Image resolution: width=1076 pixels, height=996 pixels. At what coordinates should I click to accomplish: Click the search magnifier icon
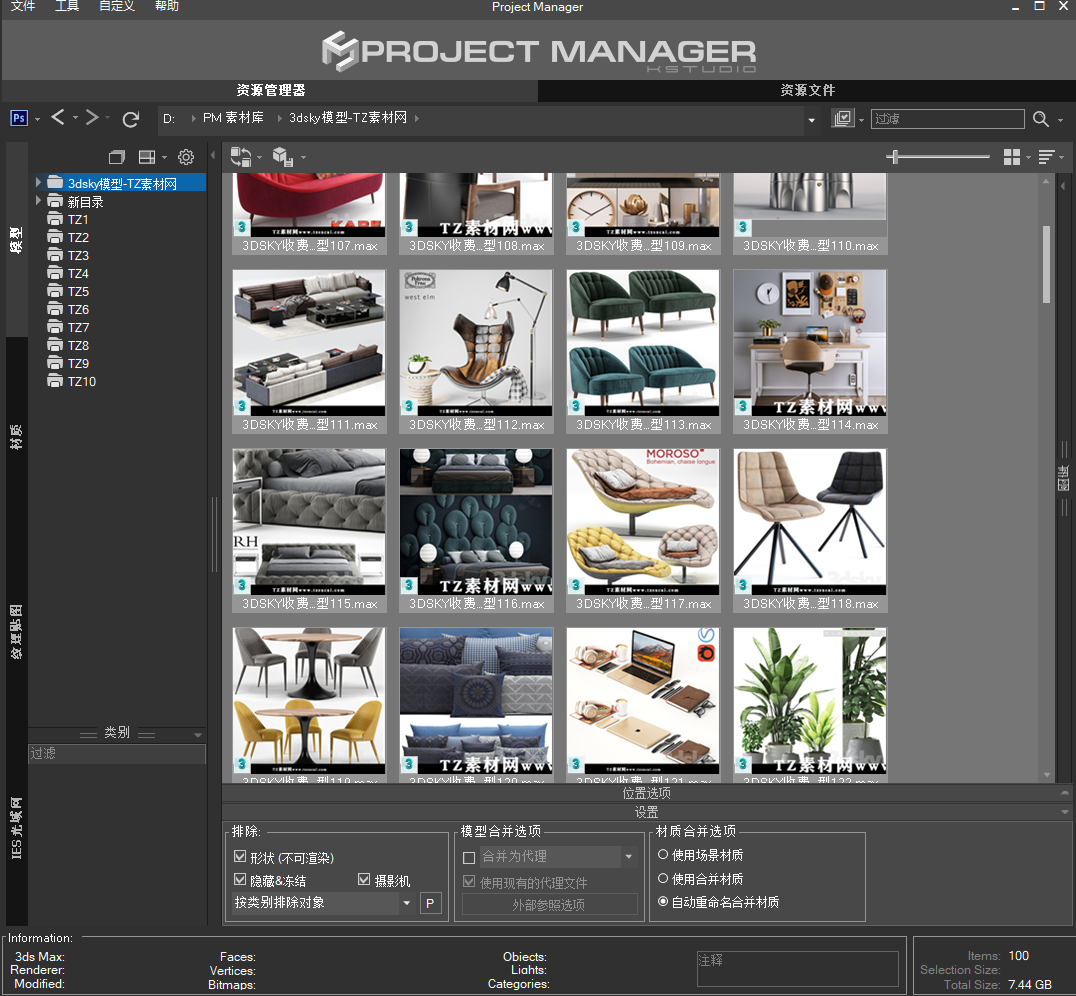(x=1041, y=119)
